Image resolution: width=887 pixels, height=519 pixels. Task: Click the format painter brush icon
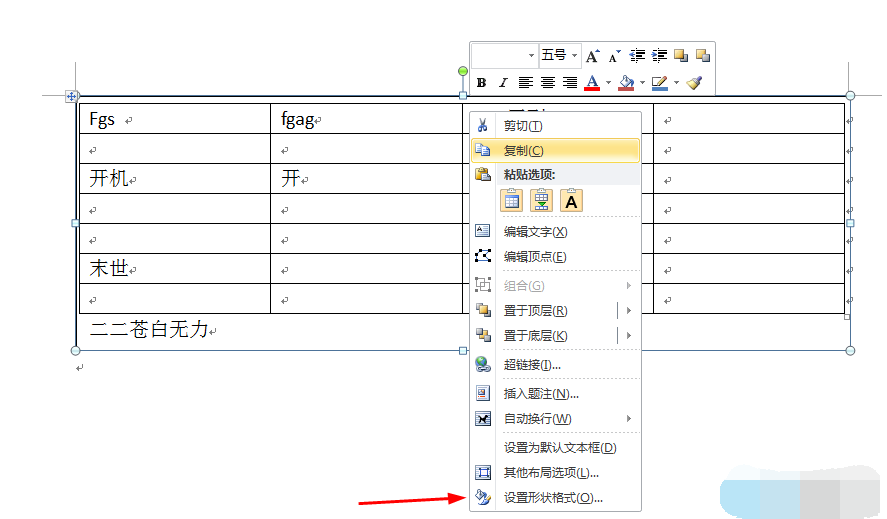click(x=696, y=83)
